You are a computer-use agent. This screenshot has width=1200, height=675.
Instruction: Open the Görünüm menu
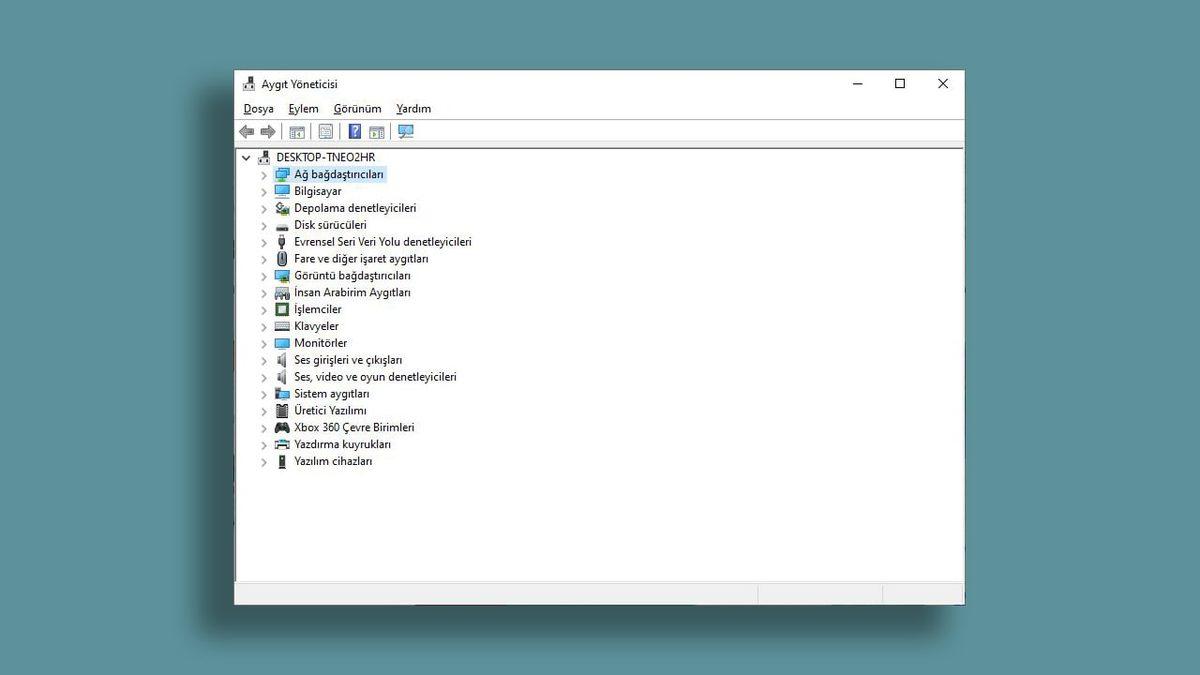[356, 108]
